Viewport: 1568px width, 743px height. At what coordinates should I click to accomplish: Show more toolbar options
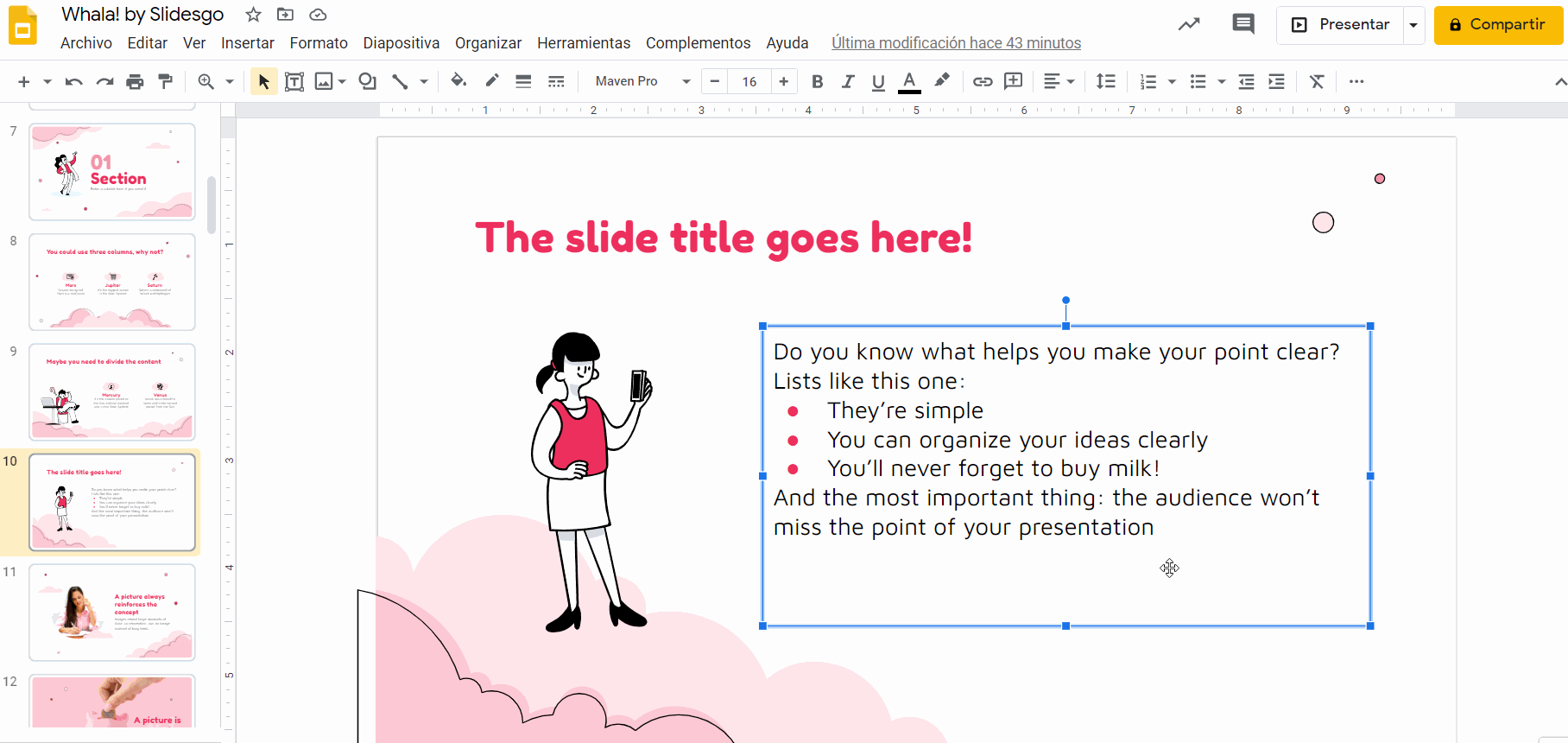tap(1356, 81)
